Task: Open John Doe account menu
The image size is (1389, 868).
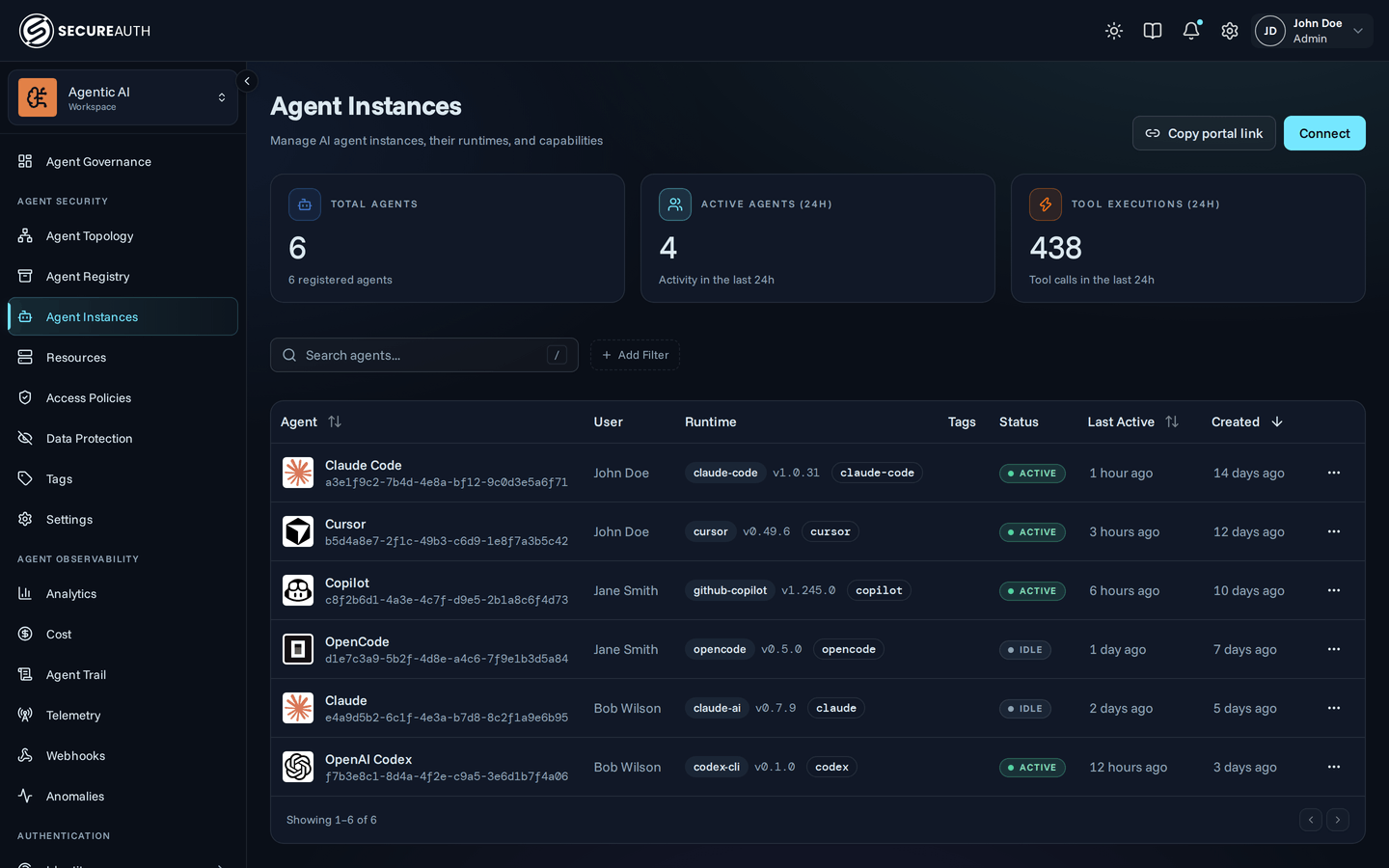Action: point(1313,31)
